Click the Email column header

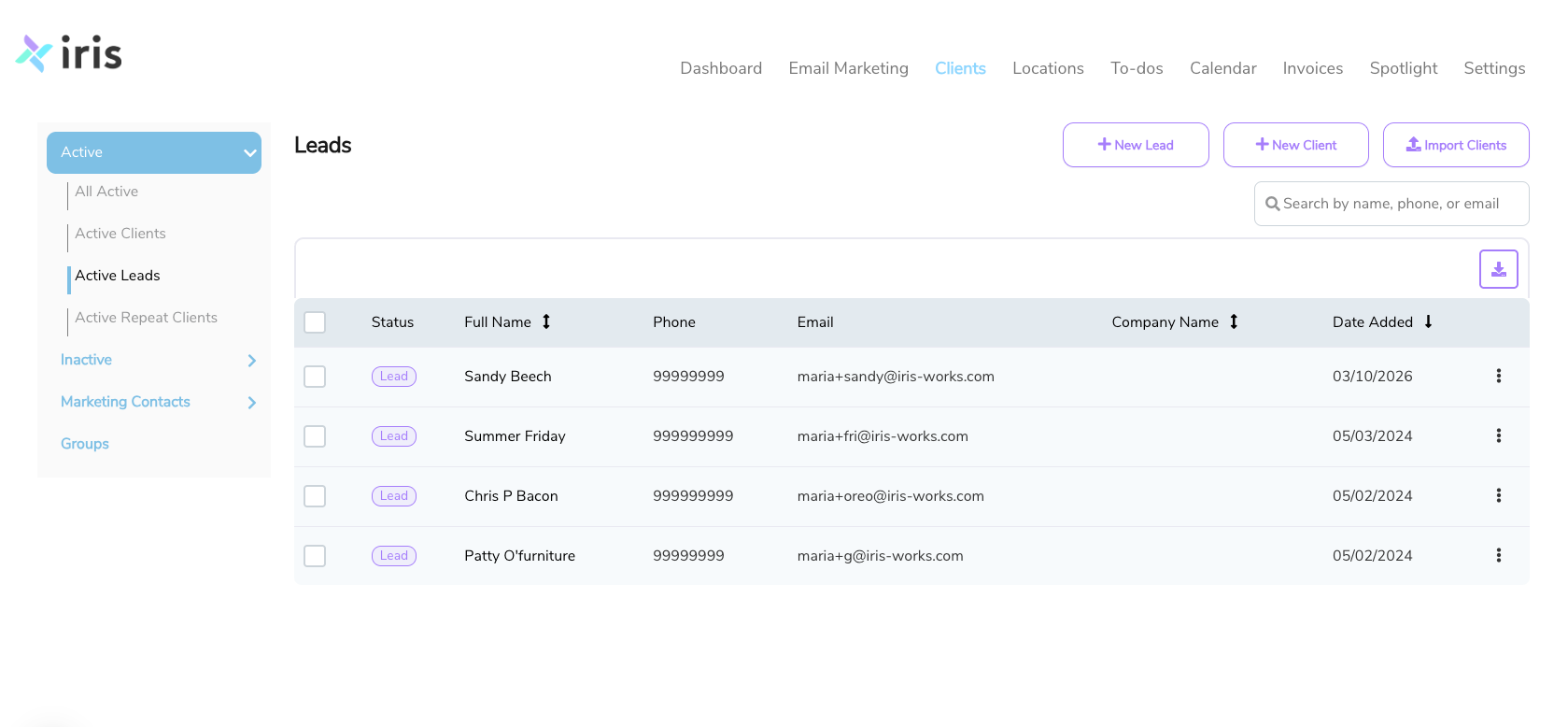(815, 322)
